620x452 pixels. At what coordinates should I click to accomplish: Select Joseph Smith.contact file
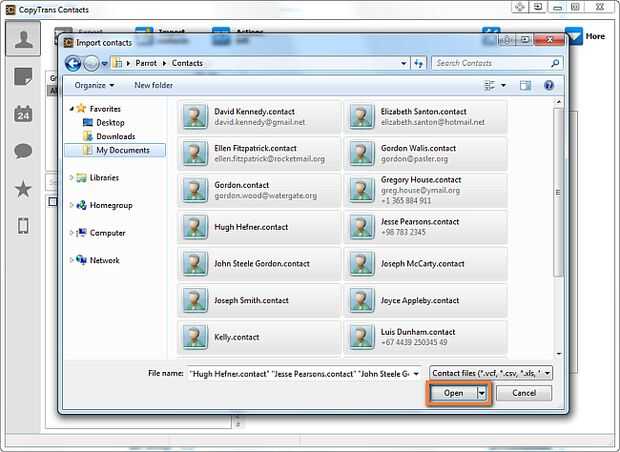(x=259, y=301)
